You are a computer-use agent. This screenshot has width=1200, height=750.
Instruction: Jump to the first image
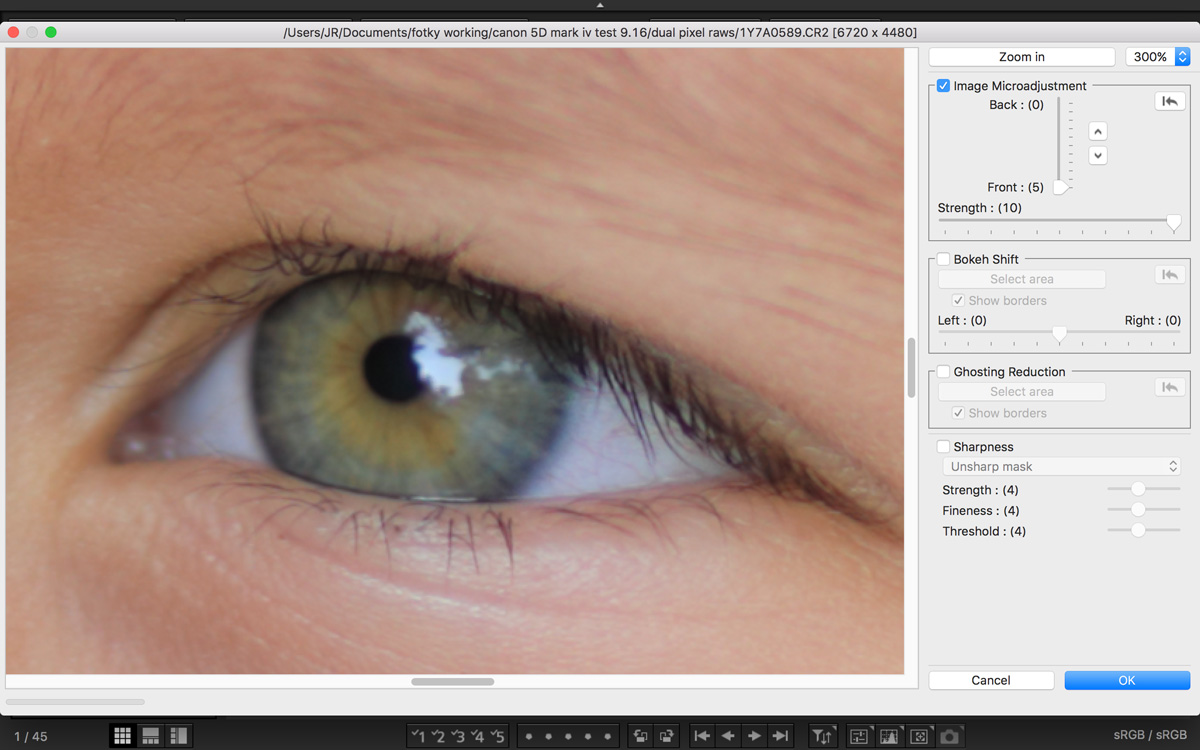702,736
